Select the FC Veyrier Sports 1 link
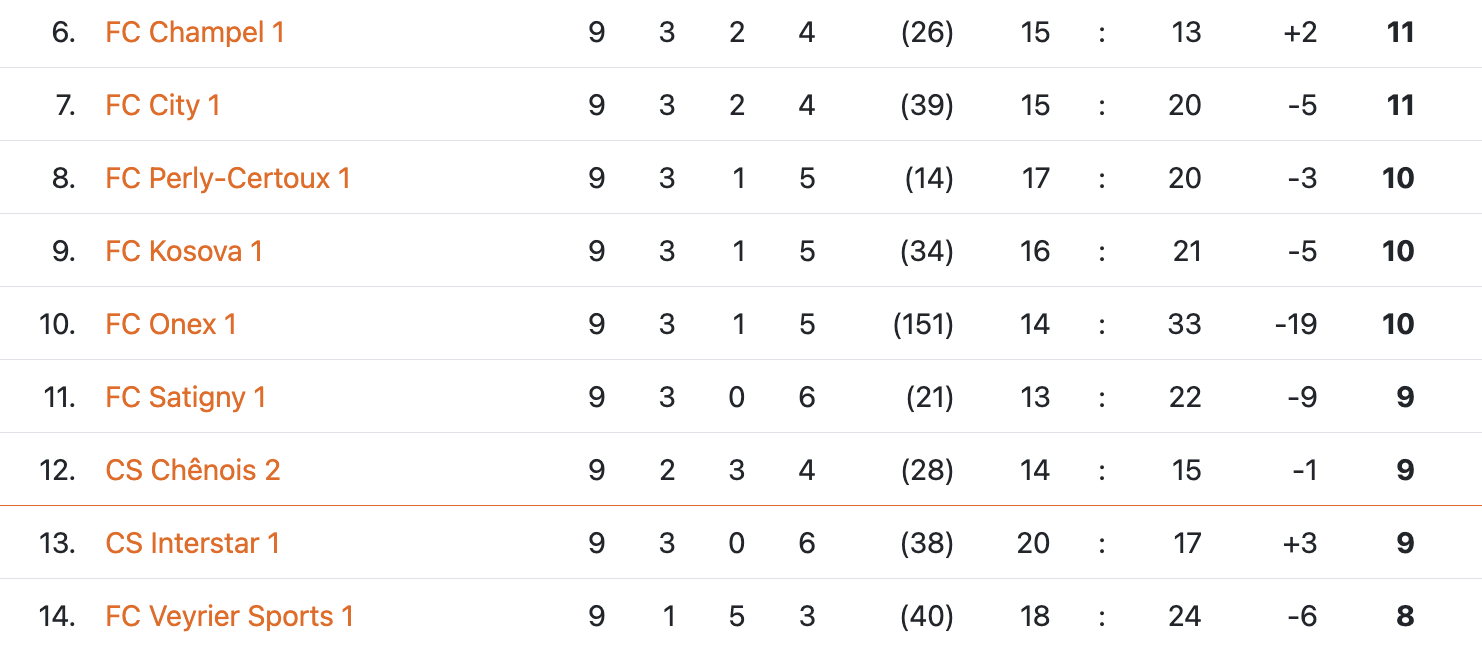The width and height of the screenshot is (1482, 650). click(230, 616)
